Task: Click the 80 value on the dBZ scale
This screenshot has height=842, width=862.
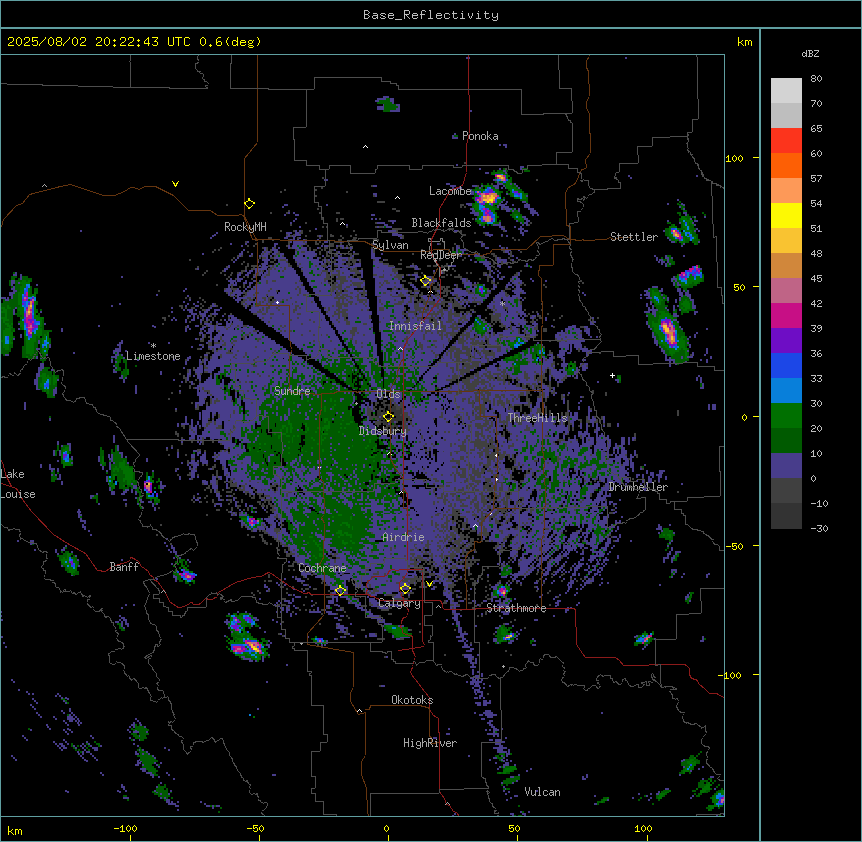Action: (x=816, y=79)
